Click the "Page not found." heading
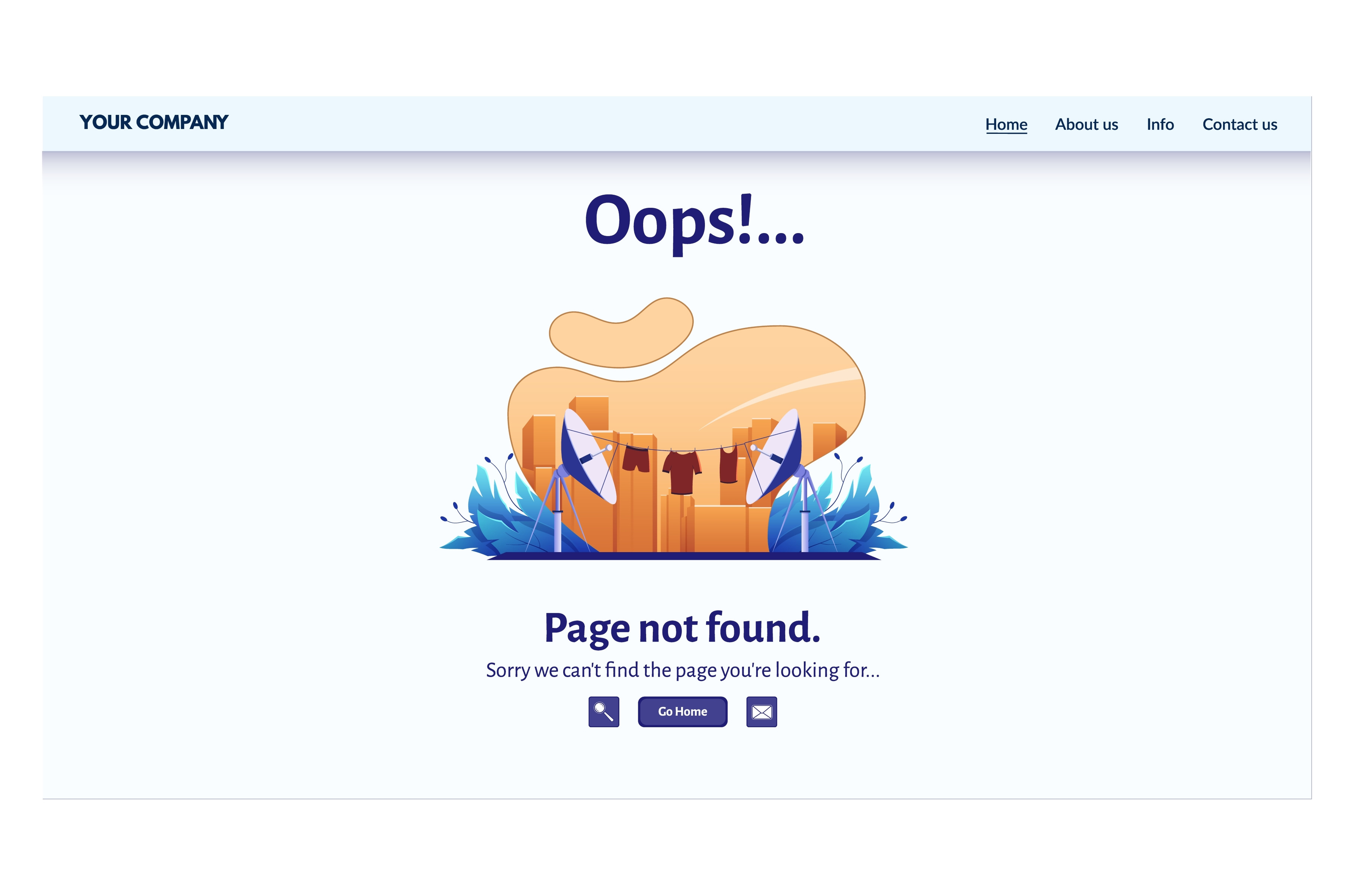1354x896 pixels. tap(683, 628)
